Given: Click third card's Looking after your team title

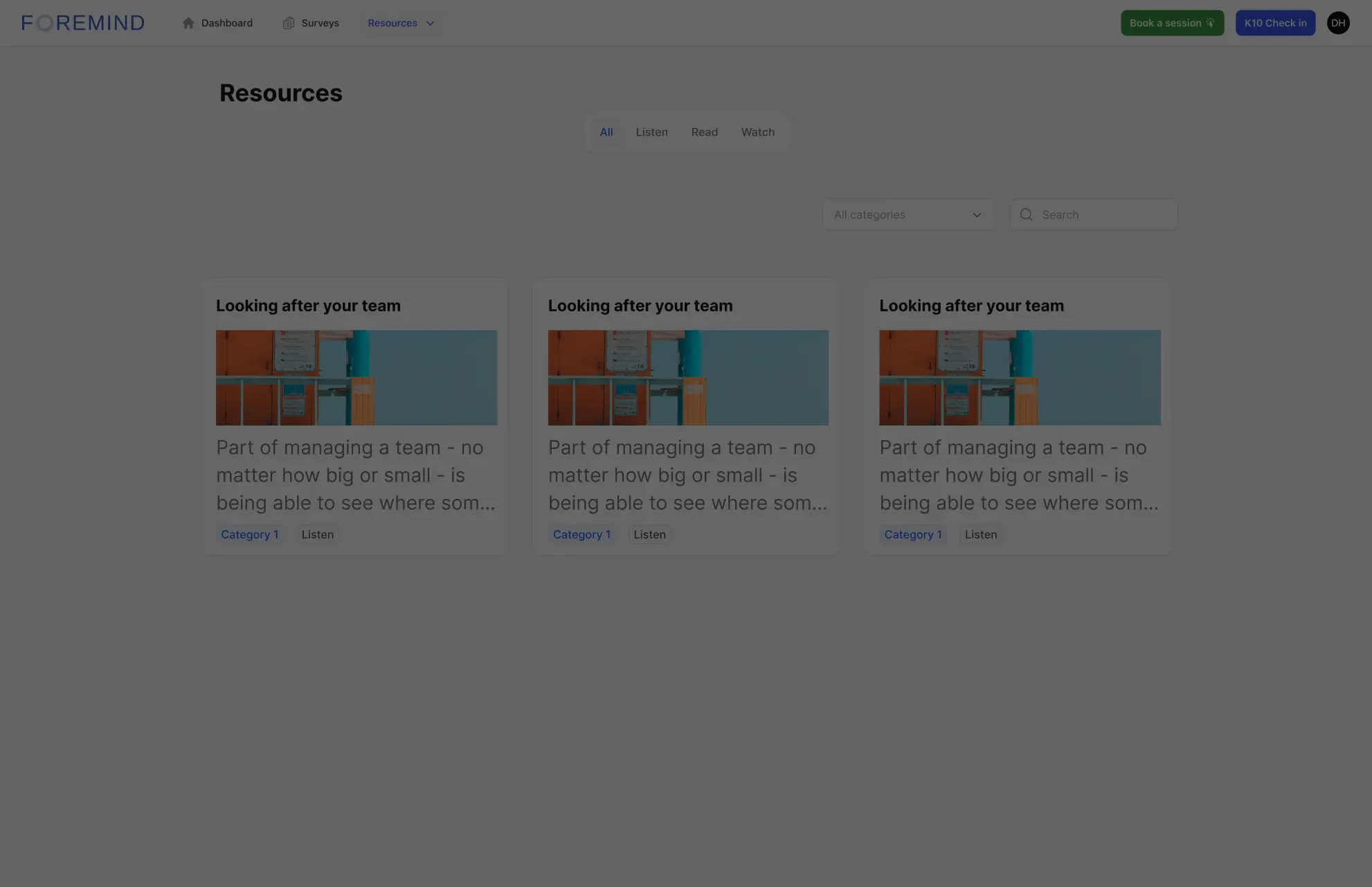Looking at the screenshot, I should click(971, 306).
